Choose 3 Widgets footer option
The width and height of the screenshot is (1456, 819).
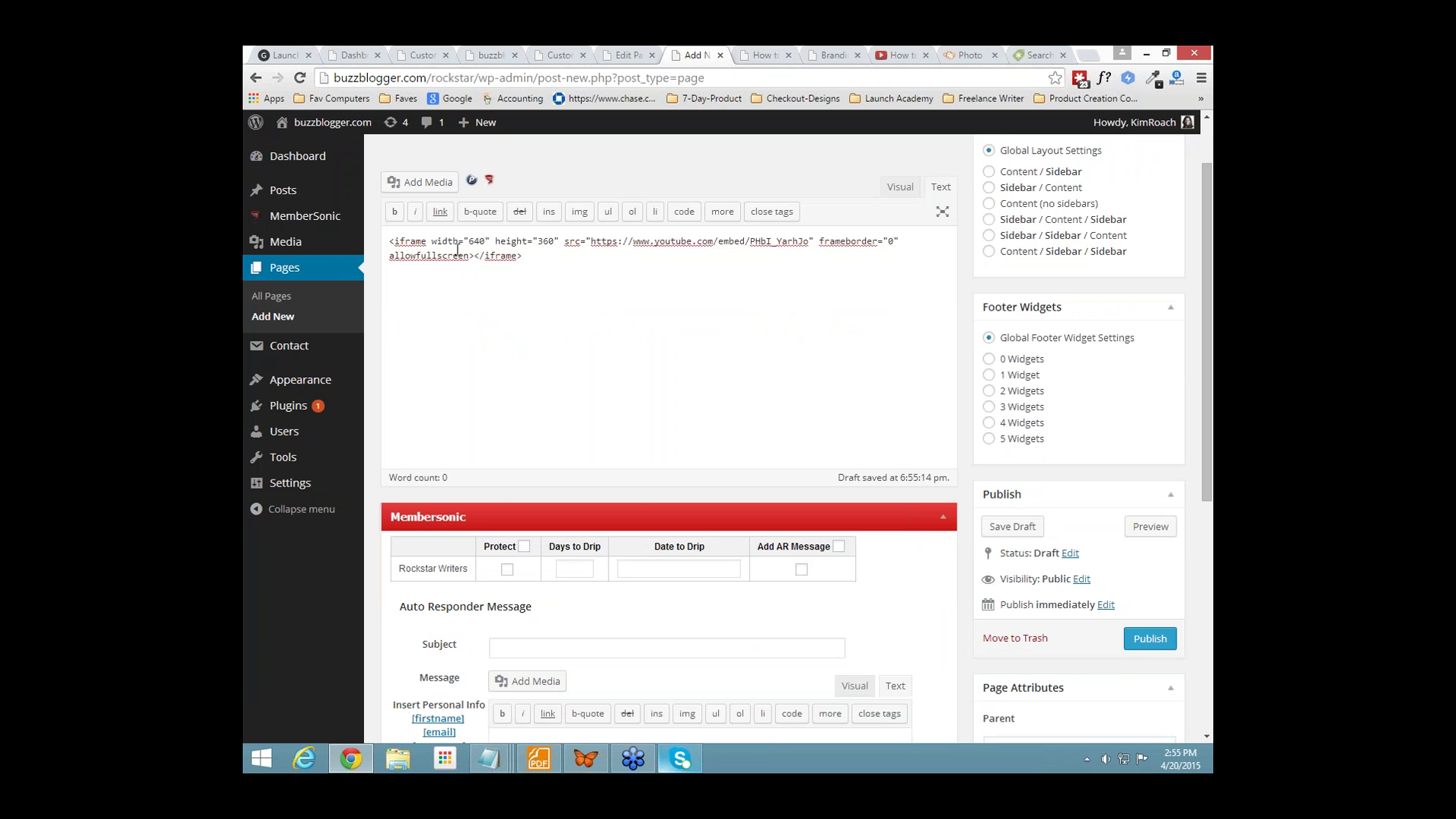(x=988, y=406)
